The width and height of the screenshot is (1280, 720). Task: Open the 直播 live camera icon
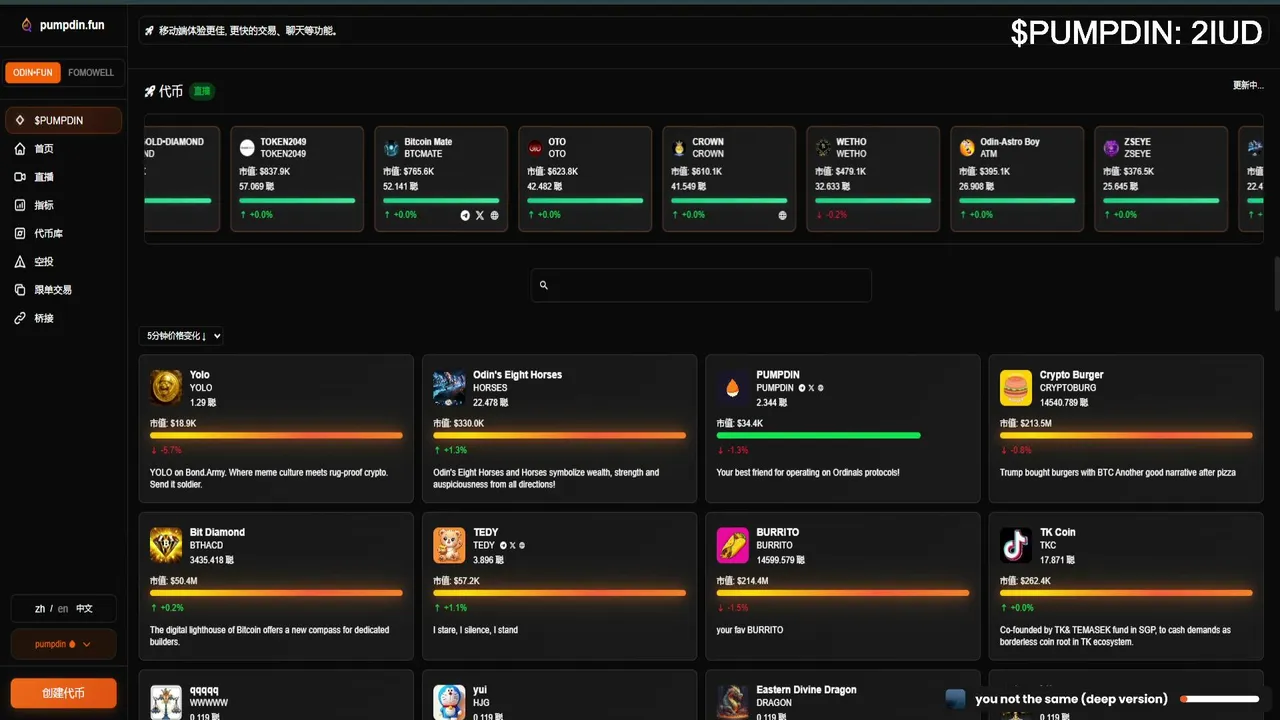(20, 177)
